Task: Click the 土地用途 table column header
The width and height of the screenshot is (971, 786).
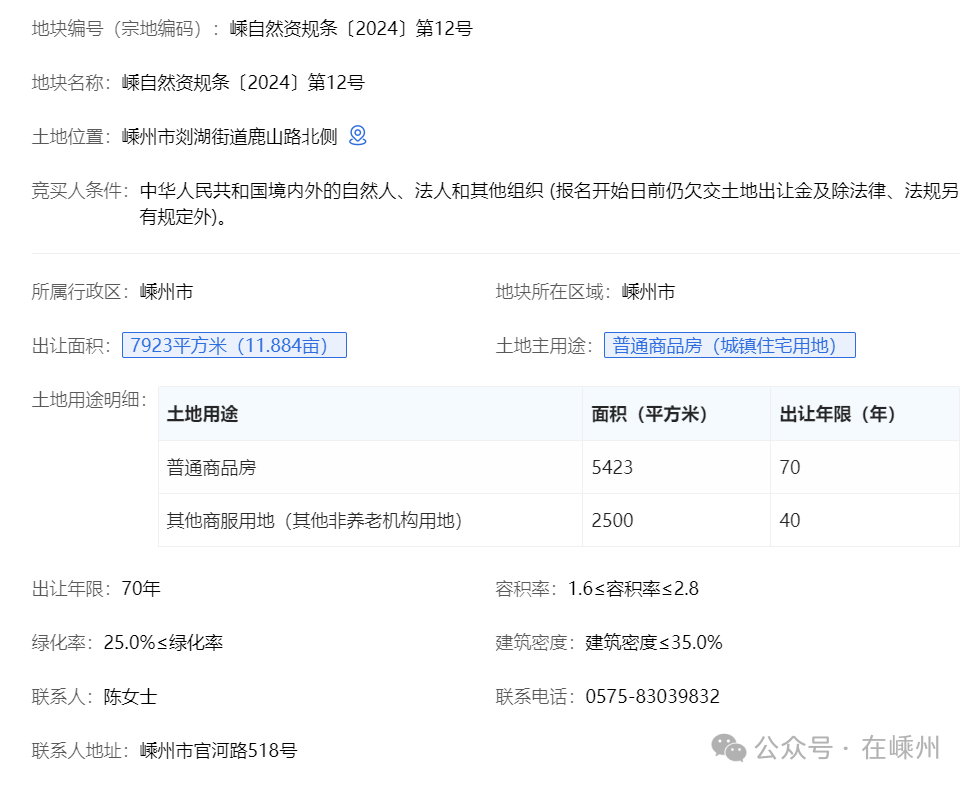Action: (203, 414)
